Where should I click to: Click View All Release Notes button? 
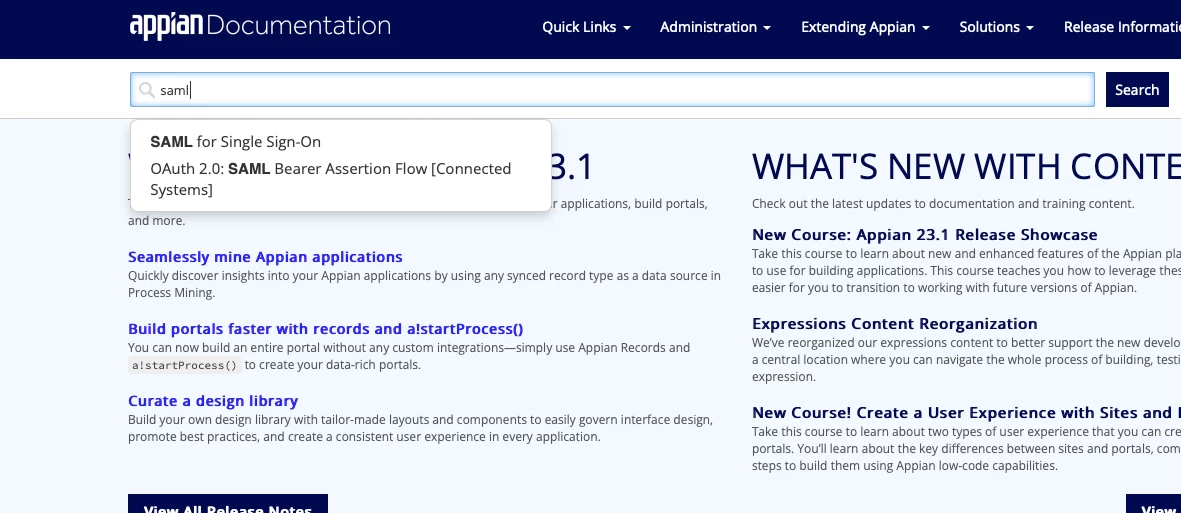tap(228, 504)
